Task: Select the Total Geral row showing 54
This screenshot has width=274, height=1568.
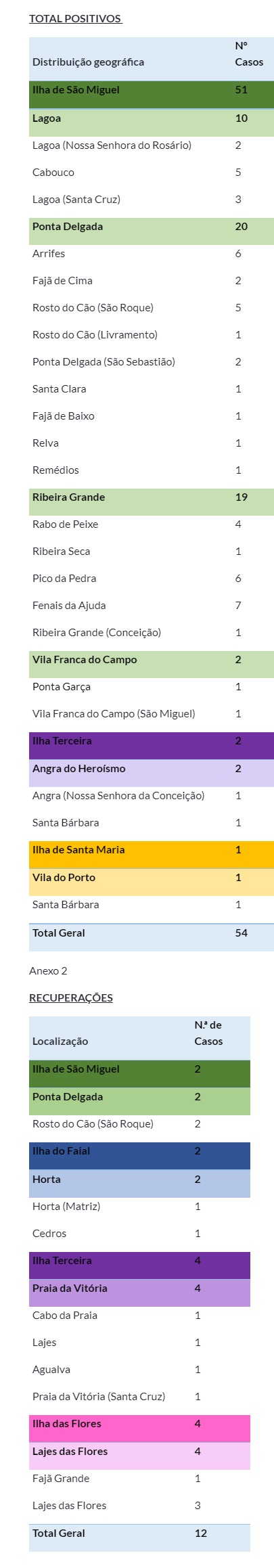Action: pyautogui.click(x=152, y=937)
